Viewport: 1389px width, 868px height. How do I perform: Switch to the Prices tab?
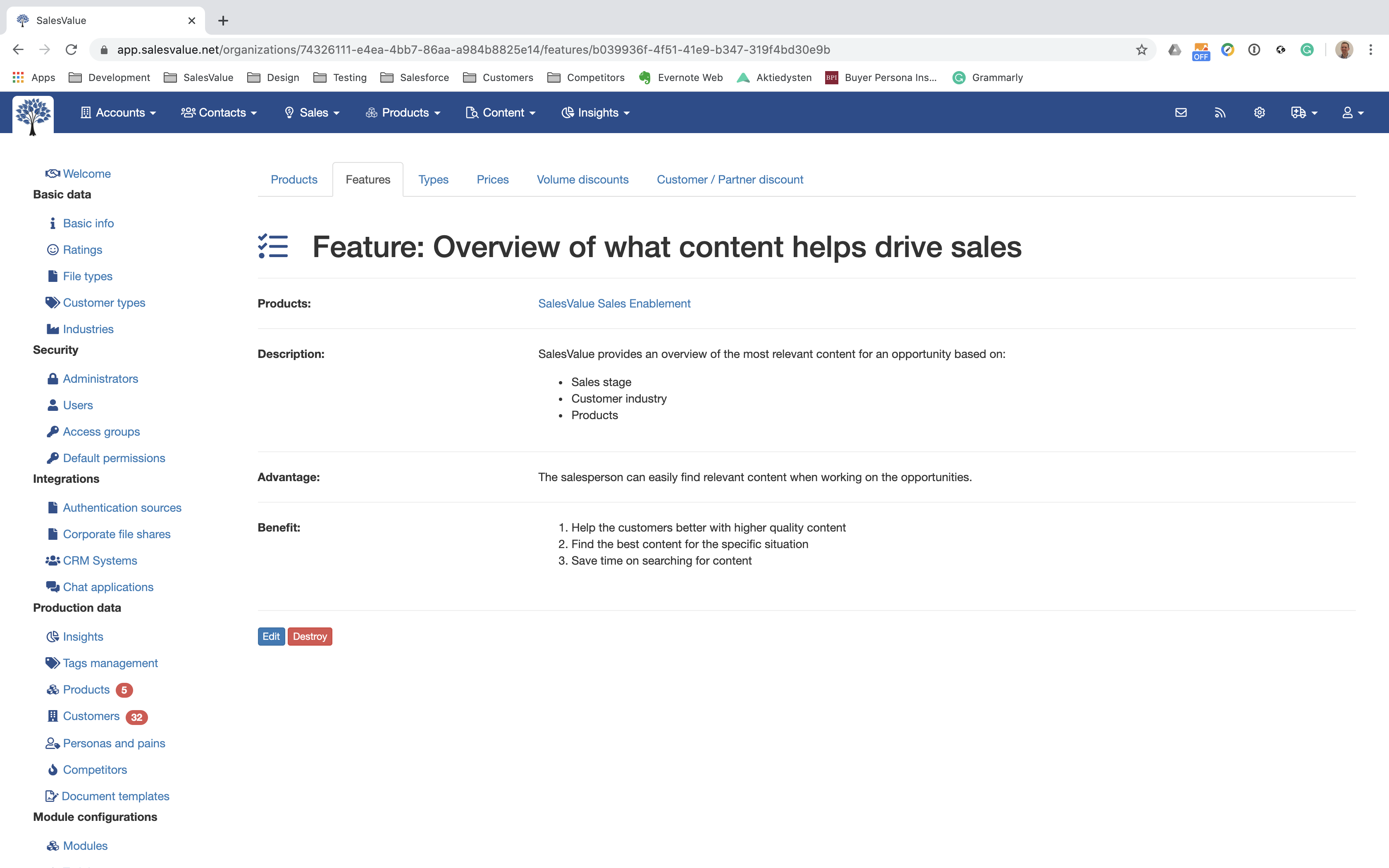tap(492, 180)
